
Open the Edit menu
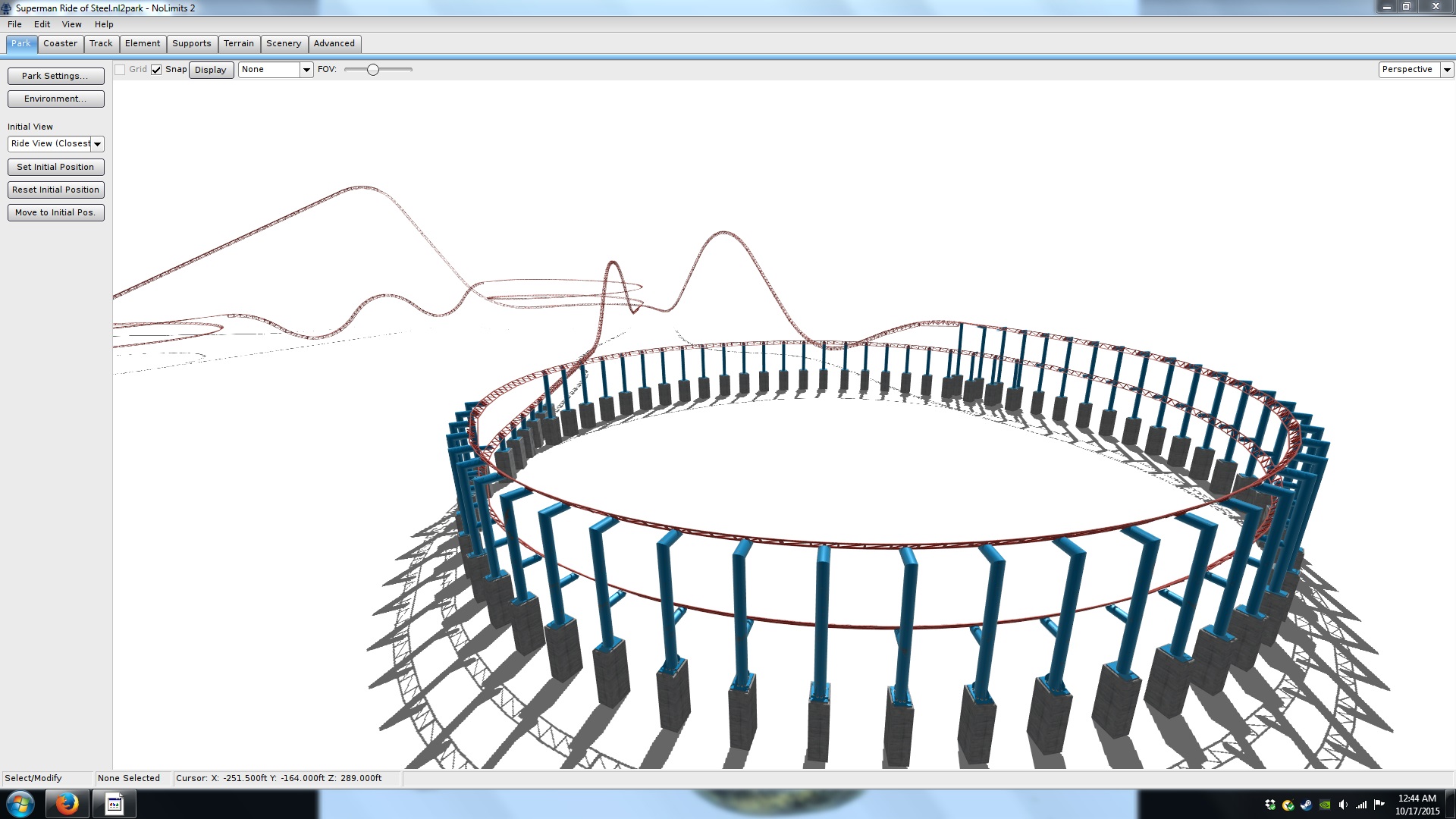click(x=42, y=24)
